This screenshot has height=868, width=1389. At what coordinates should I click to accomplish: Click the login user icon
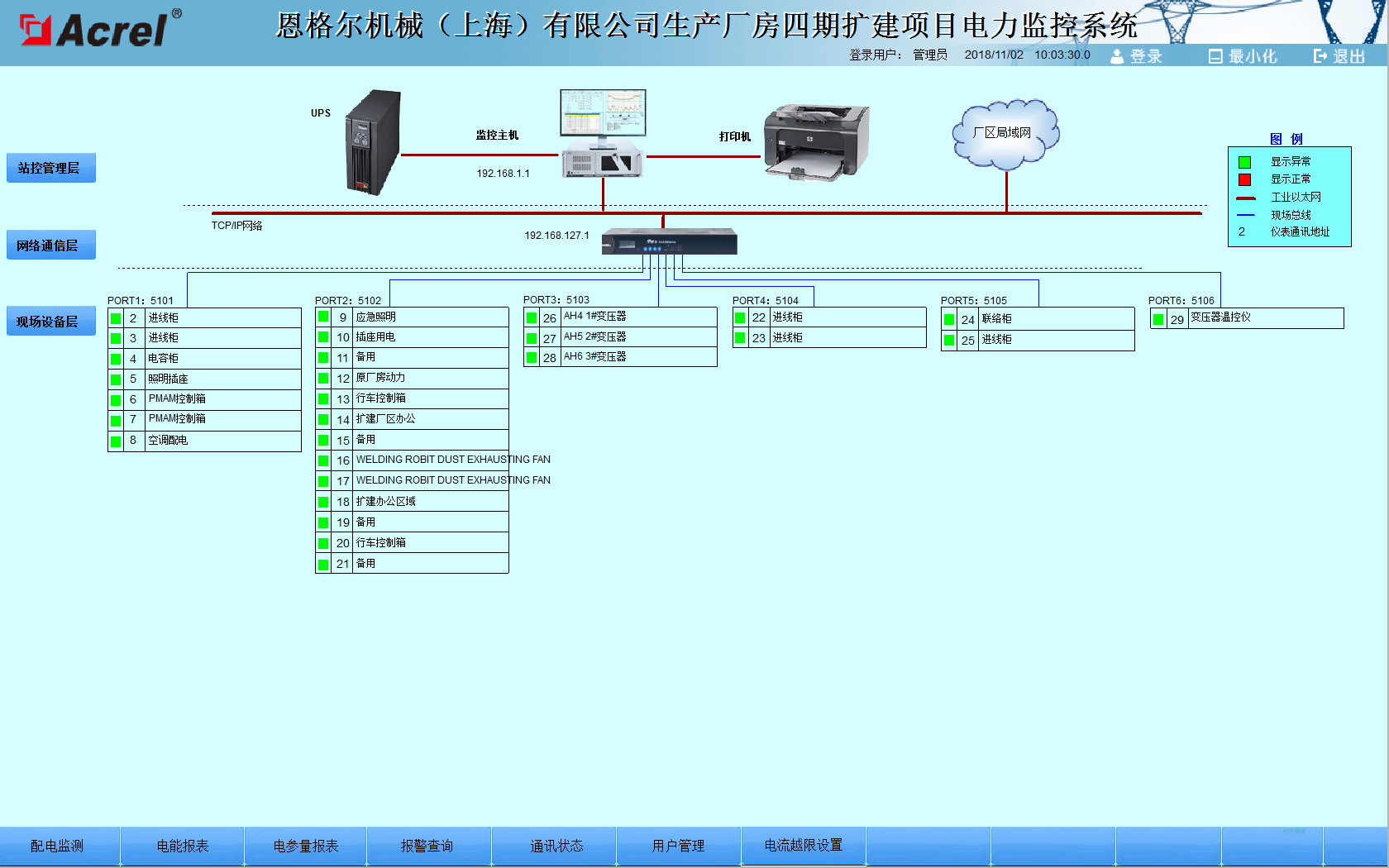click(1117, 56)
